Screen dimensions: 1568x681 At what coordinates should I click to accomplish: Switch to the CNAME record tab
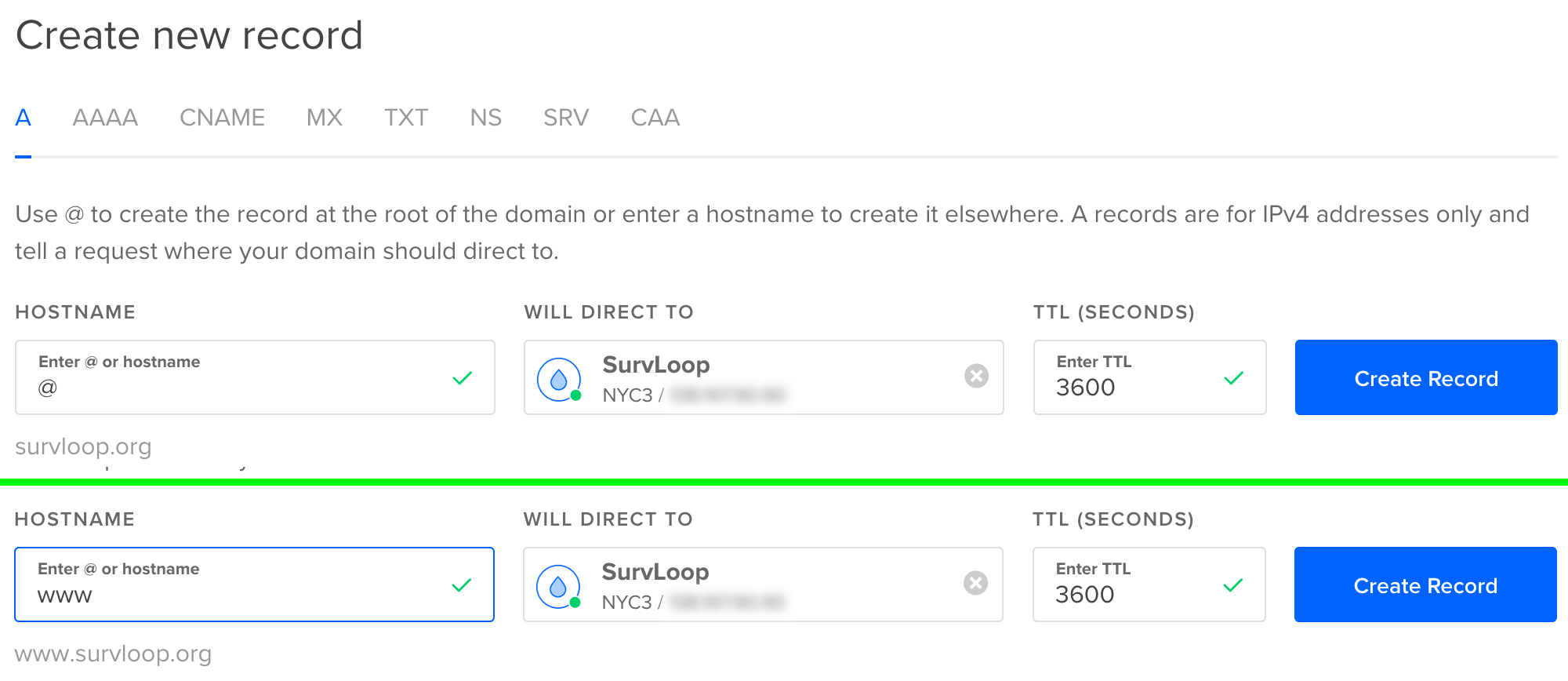point(223,118)
